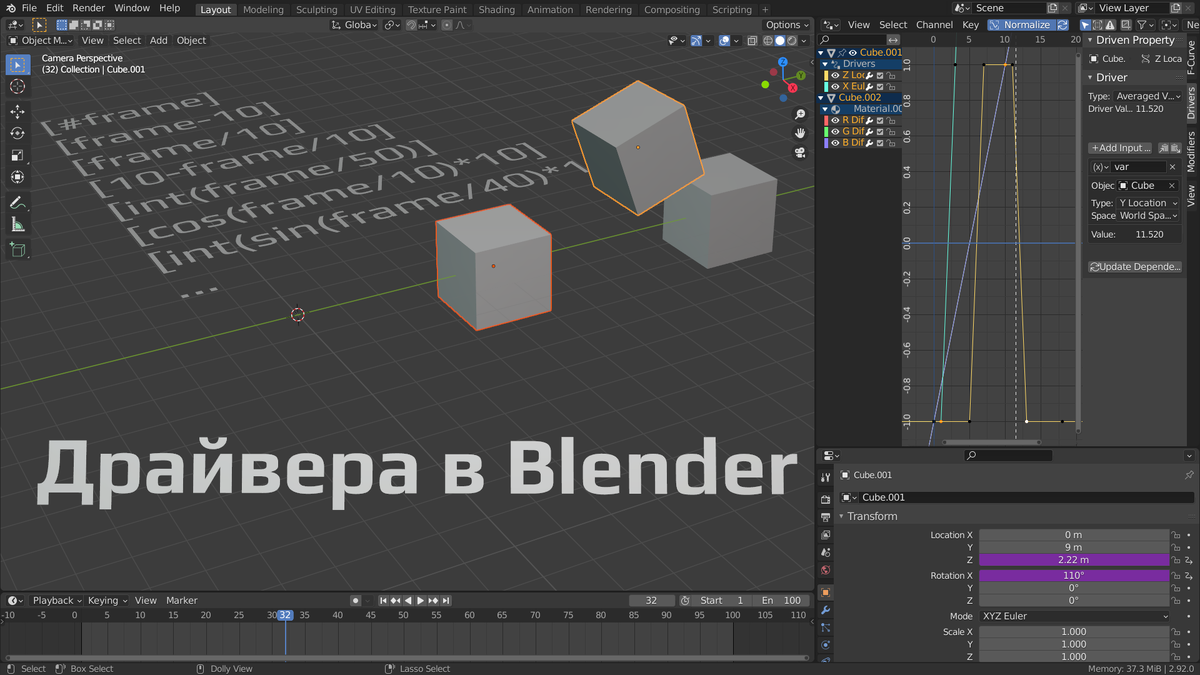Select the Rotate tool
This screenshot has width=1200, height=675.
(17, 133)
